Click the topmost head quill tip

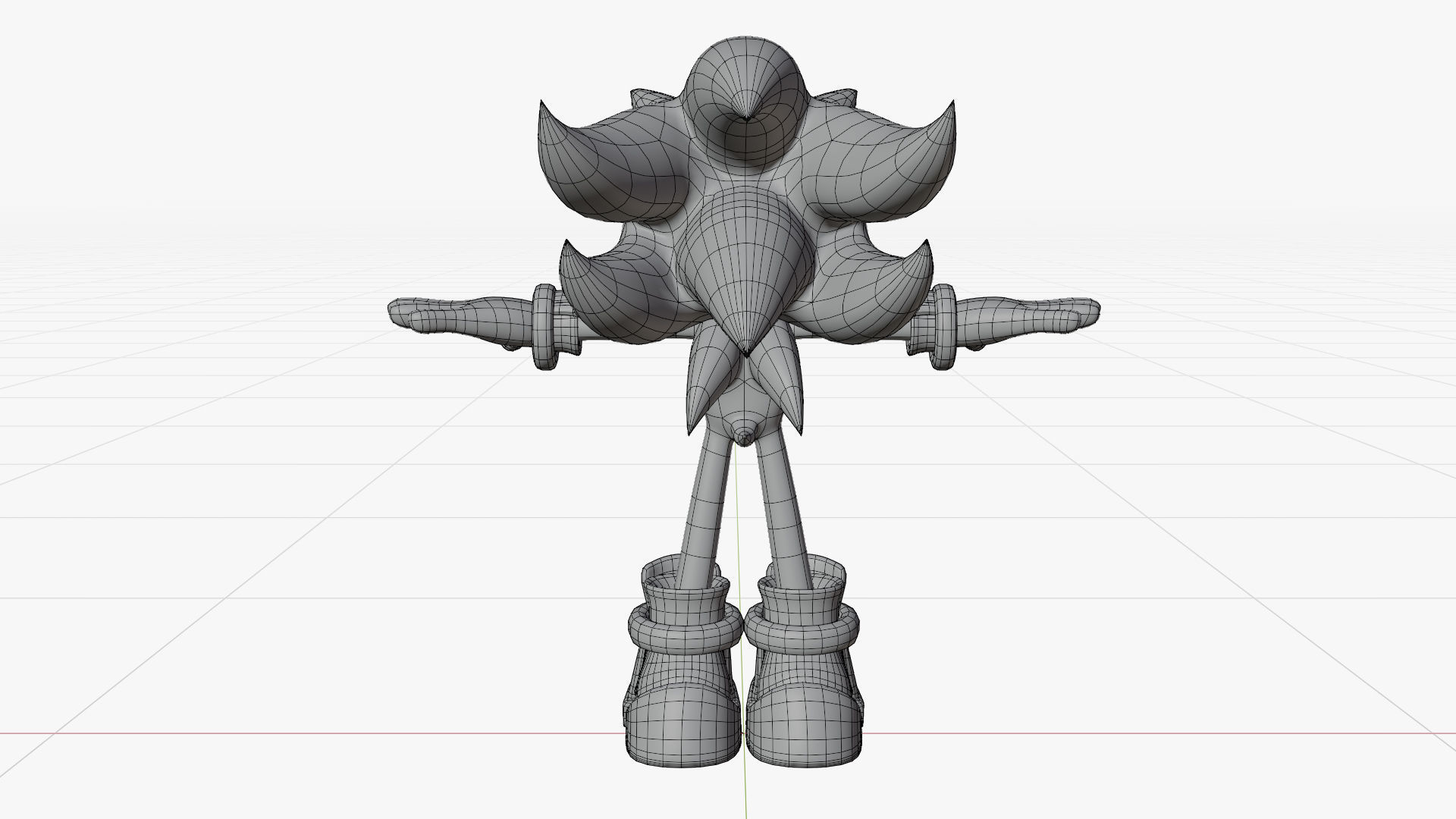tap(746, 119)
